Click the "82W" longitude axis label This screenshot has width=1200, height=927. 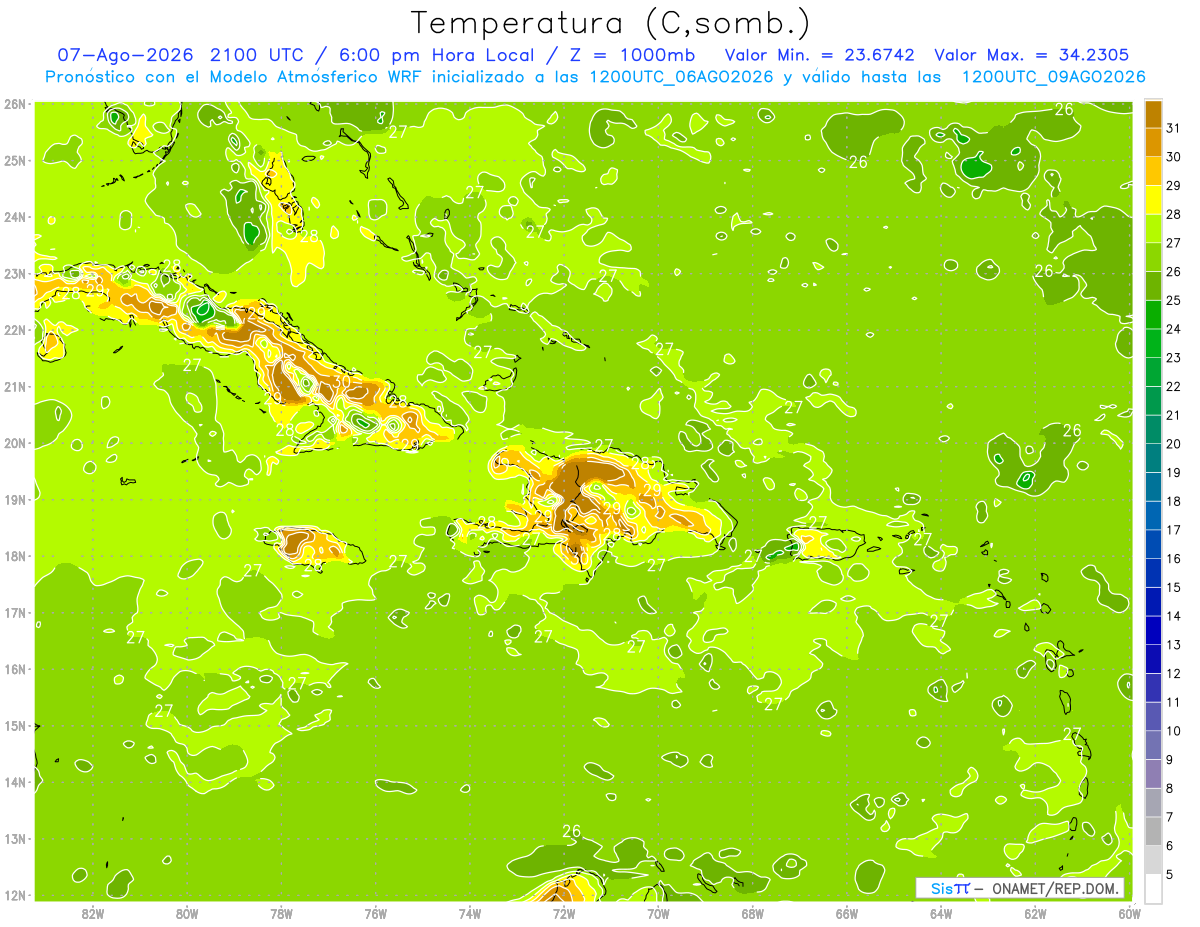[x=93, y=914]
